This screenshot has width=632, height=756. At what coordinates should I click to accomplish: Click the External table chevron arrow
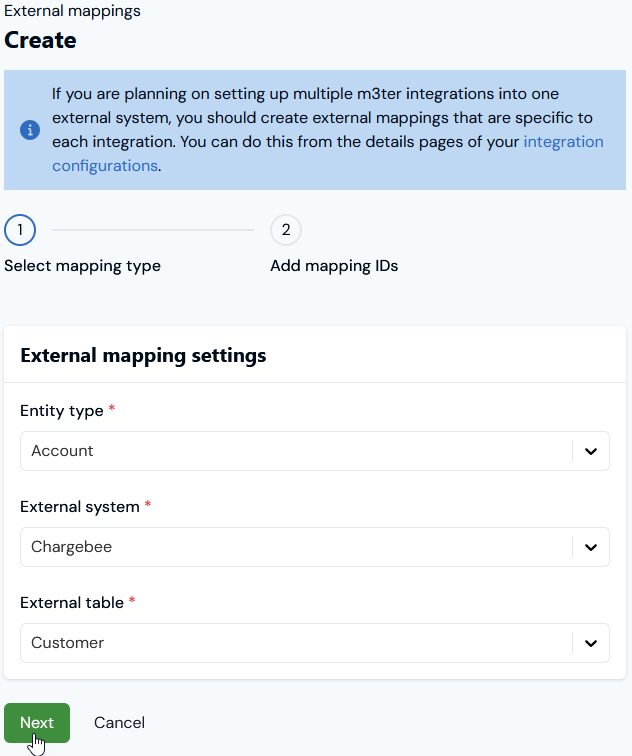[x=591, y=643]
